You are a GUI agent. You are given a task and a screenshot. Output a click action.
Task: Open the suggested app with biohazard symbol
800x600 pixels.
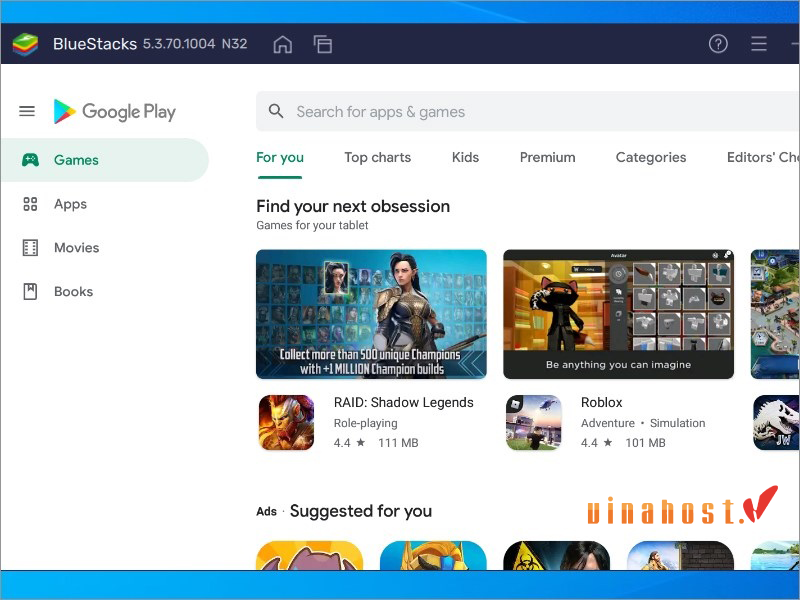pyautogui.click(x=557, y=555)
